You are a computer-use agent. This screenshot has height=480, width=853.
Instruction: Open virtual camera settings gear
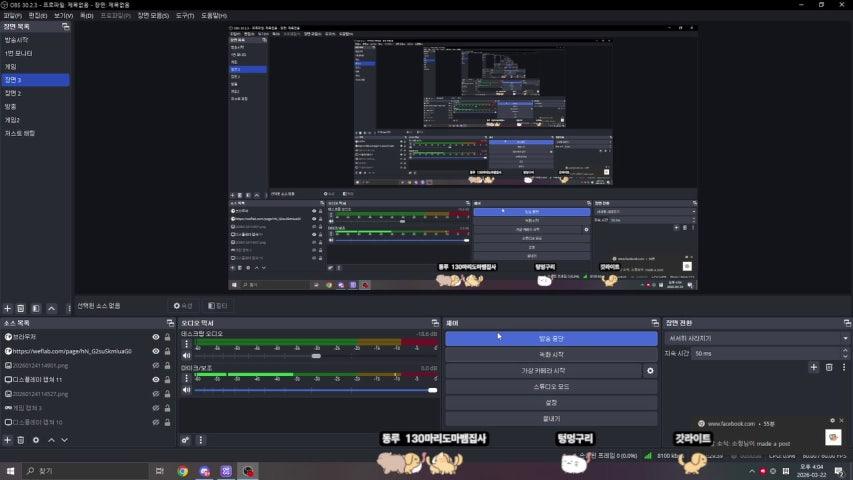[650, 370]
